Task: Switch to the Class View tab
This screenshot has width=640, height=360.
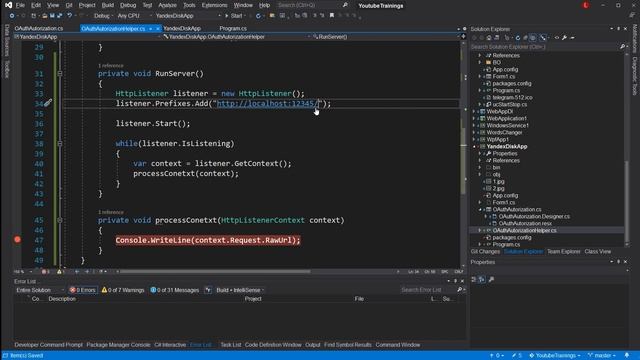Action: pyautogui.click(x=598, y=251)
